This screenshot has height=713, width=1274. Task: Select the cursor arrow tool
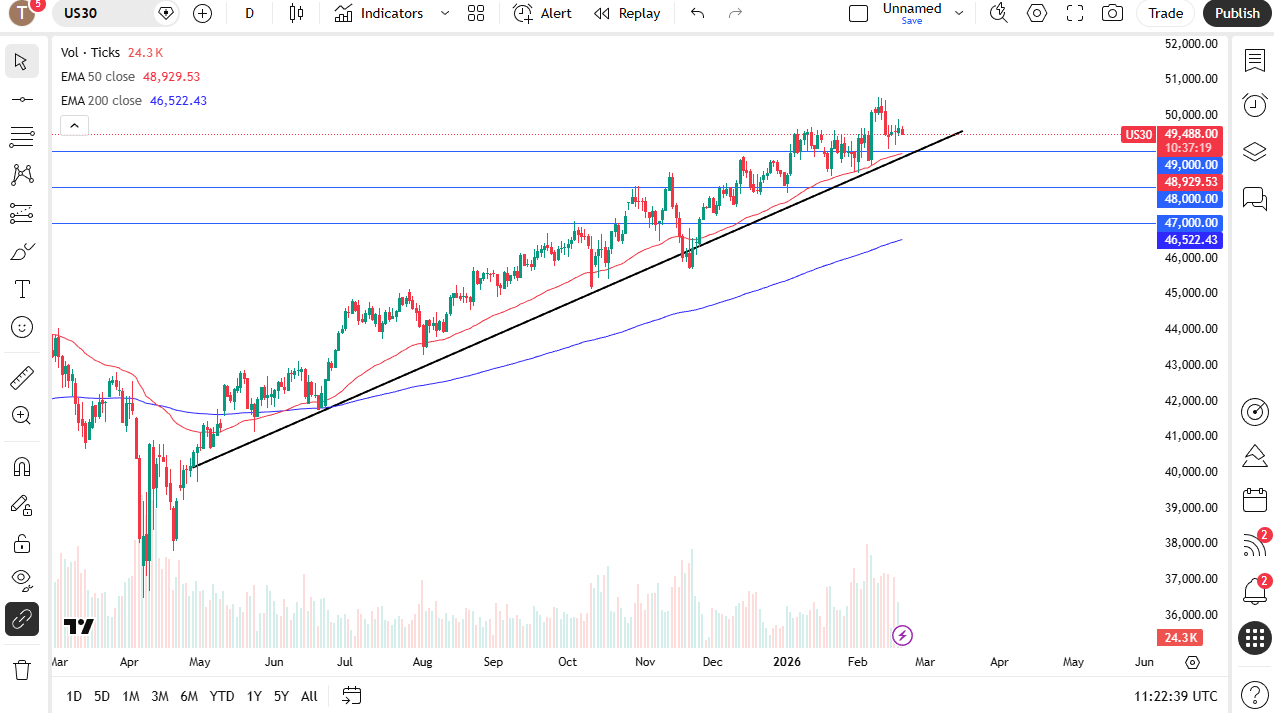[22, 61]
